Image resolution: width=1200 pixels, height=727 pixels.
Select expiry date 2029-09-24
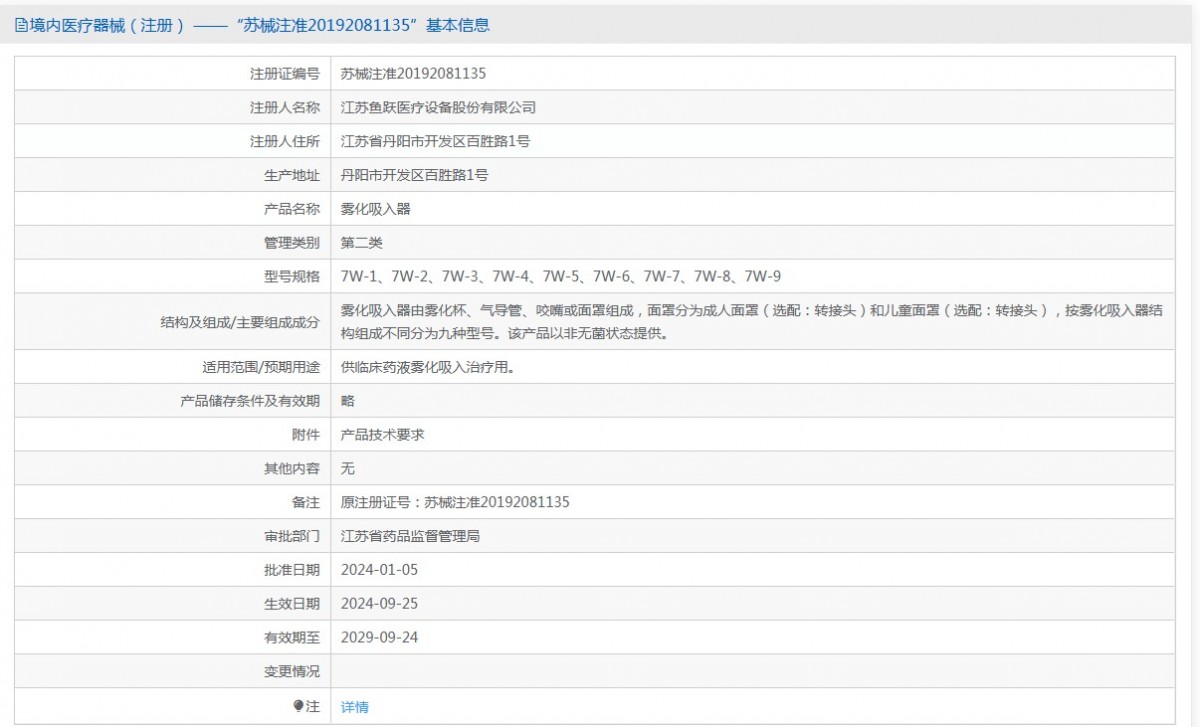tap(379, 638)
